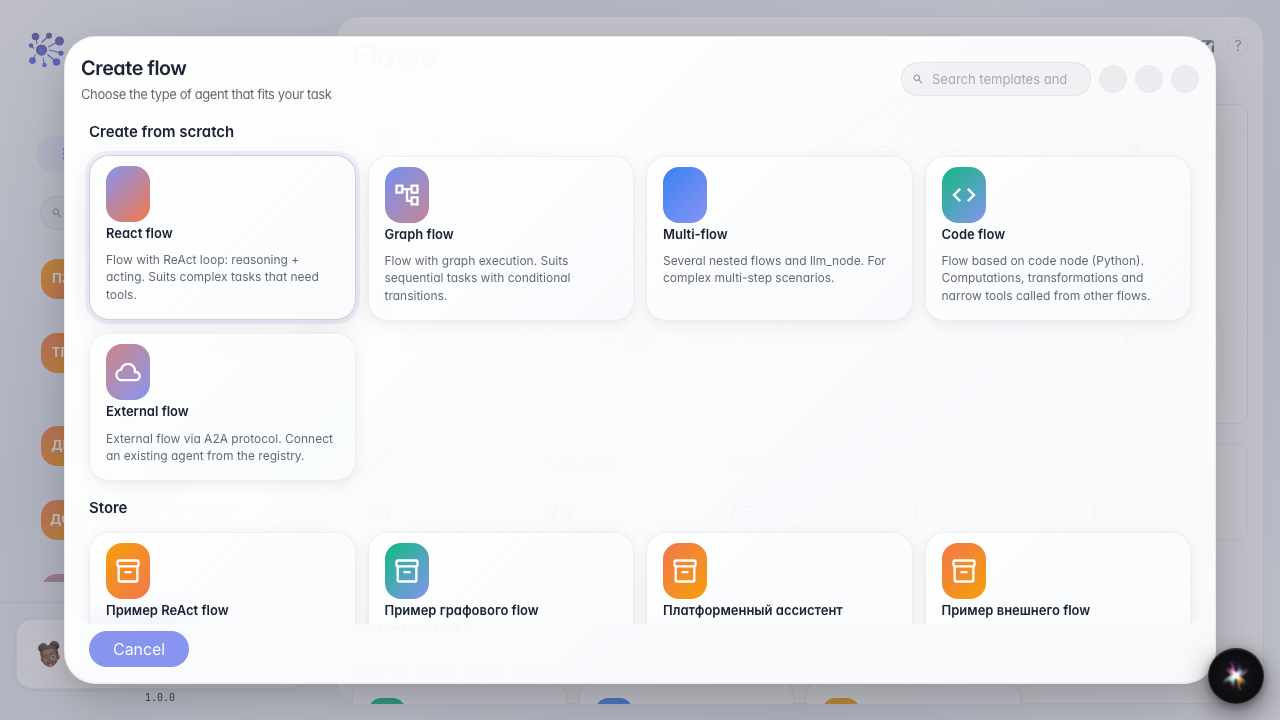
Task: Click the archive icon of Платформенный ассистент
Action: 685,571
